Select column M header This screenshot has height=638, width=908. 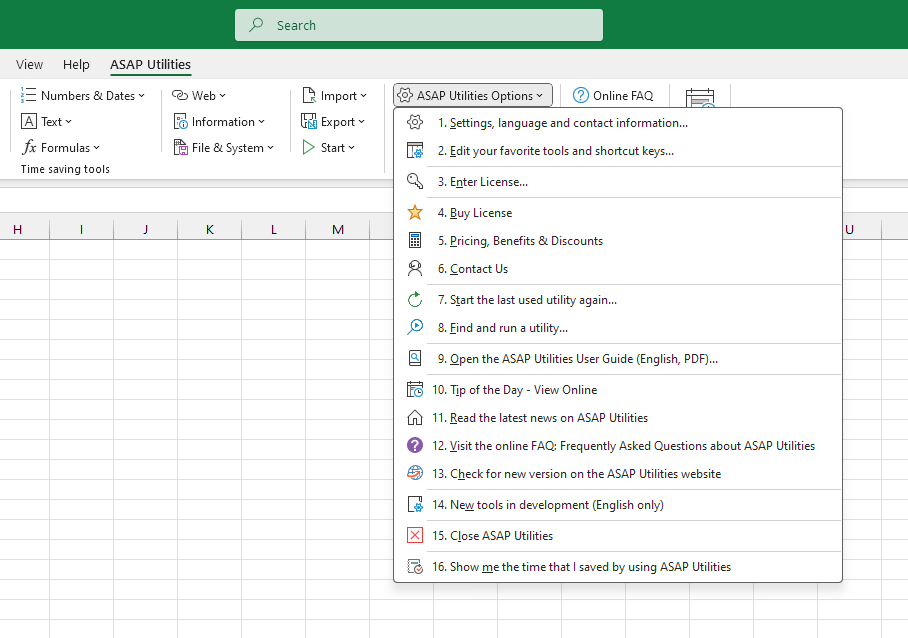338,230
